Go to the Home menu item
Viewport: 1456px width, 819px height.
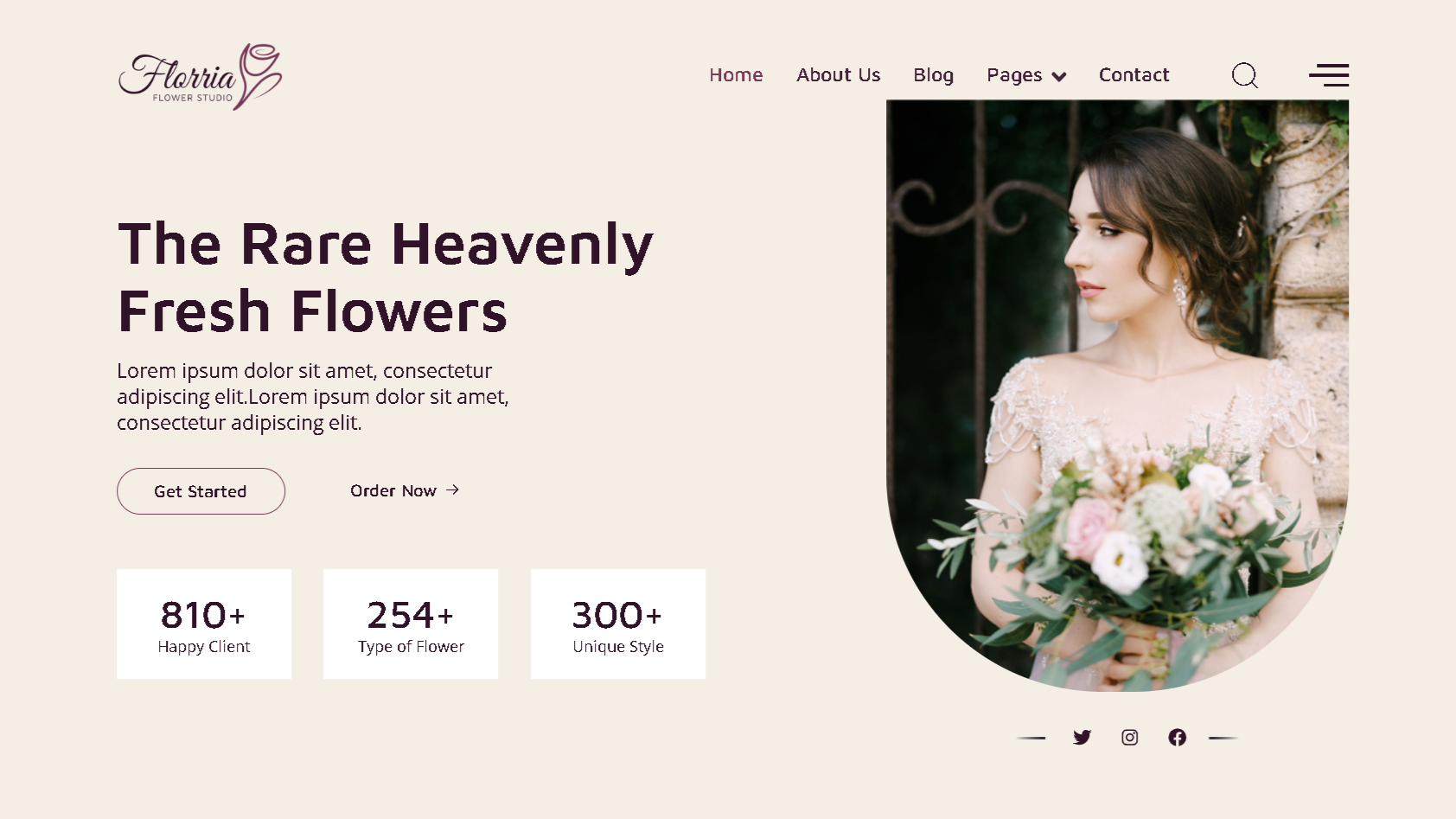pyautogui.click(x=736, y=75)
